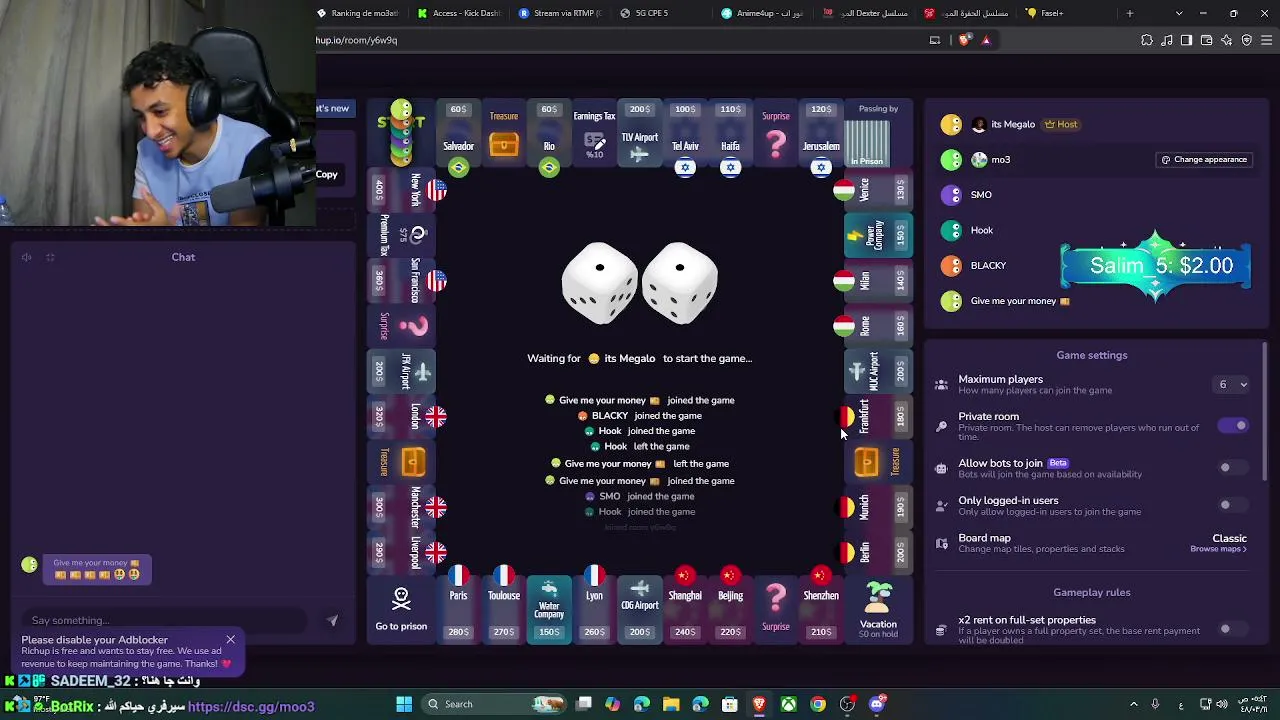Viewport: 1280px width, 720px height.
Task: Click the right dice
Action: coord(680,282)
